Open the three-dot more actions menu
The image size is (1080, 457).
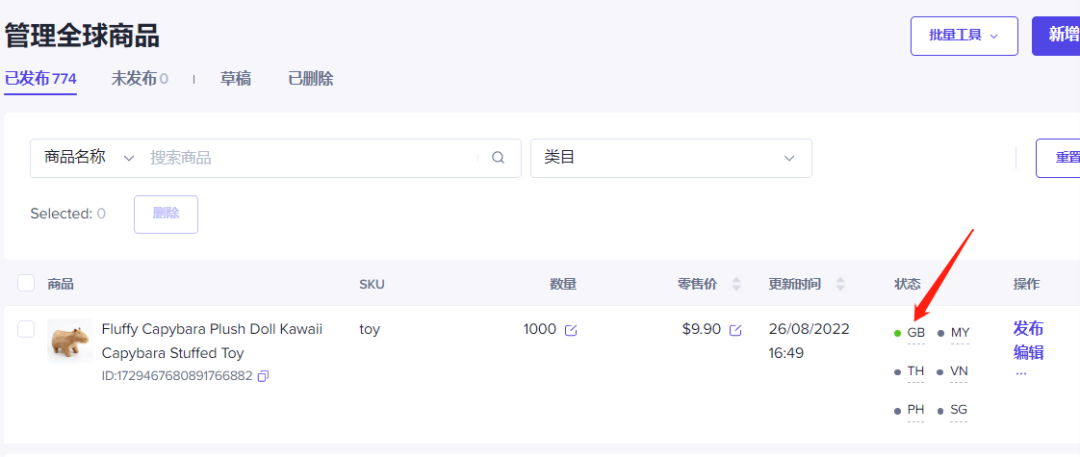(x=1021, y=373)
